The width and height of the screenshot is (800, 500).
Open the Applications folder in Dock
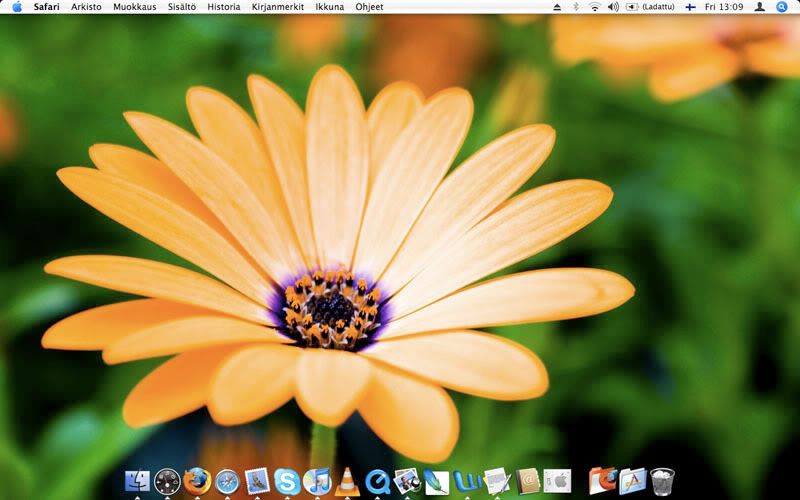pos(633,481)
